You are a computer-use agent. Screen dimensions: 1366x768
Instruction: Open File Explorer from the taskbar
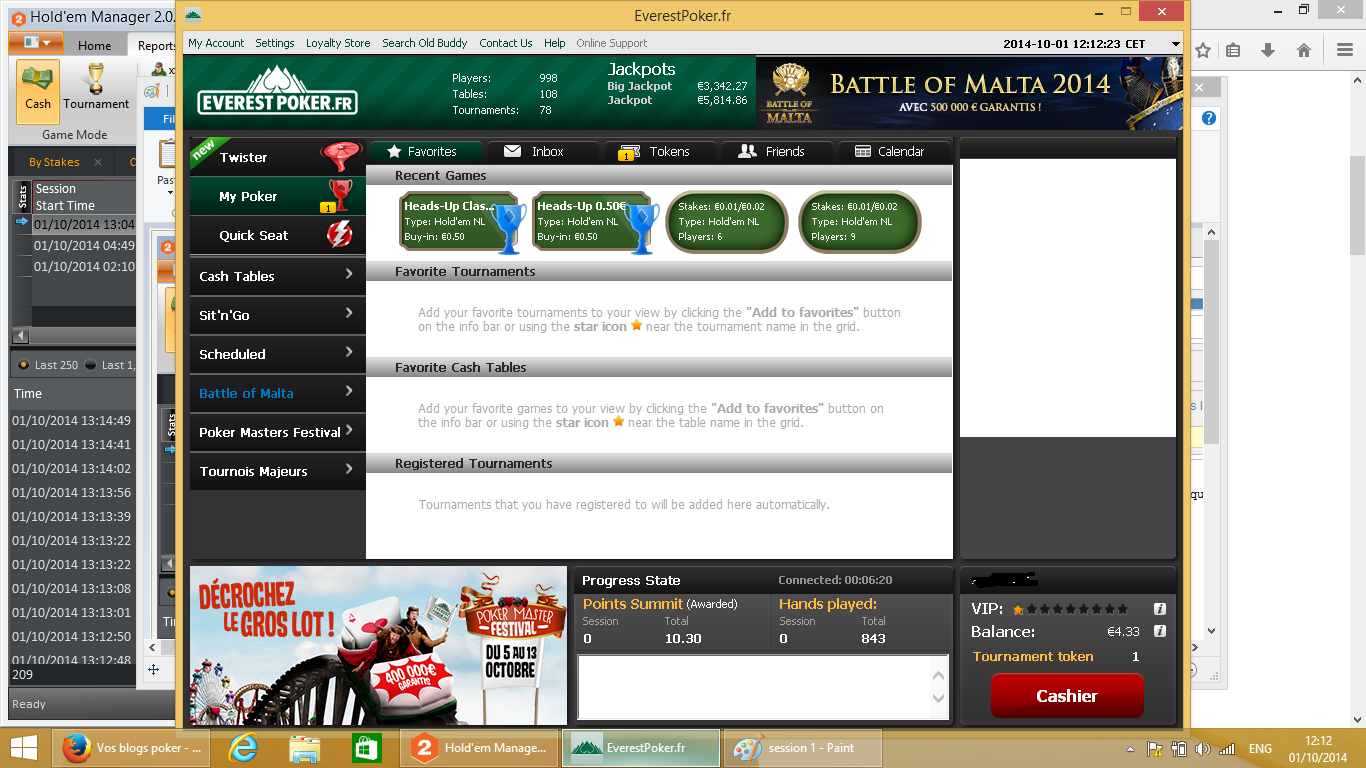coord(304,747)
